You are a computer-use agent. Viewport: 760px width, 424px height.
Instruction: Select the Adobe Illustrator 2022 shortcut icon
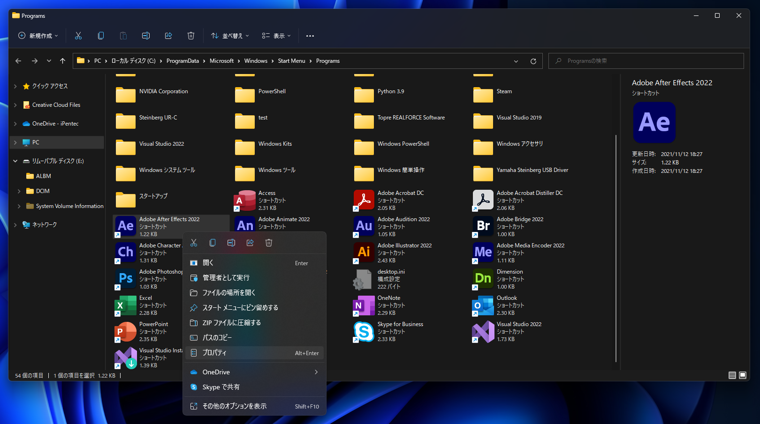364,253
